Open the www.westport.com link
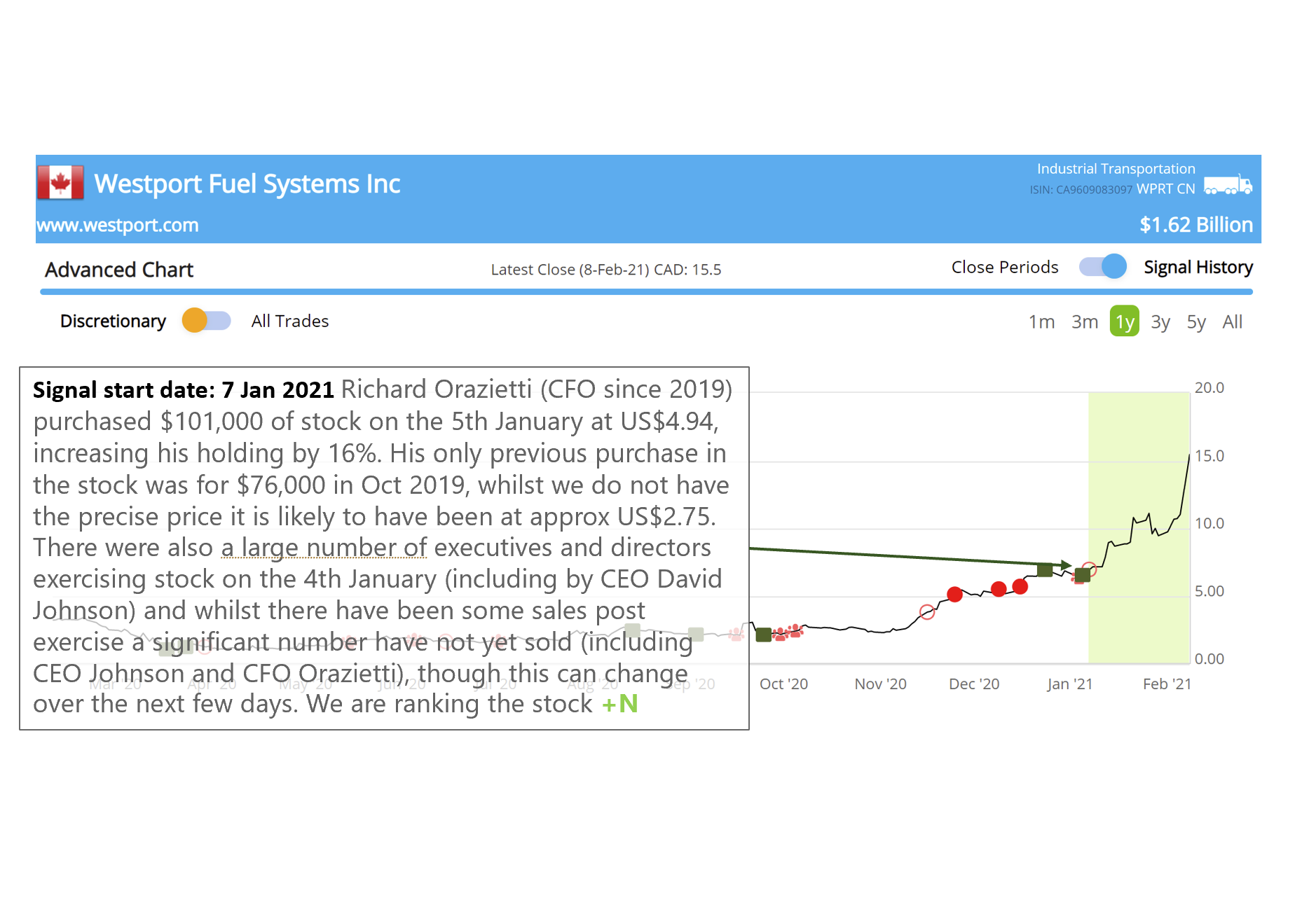 118,225
